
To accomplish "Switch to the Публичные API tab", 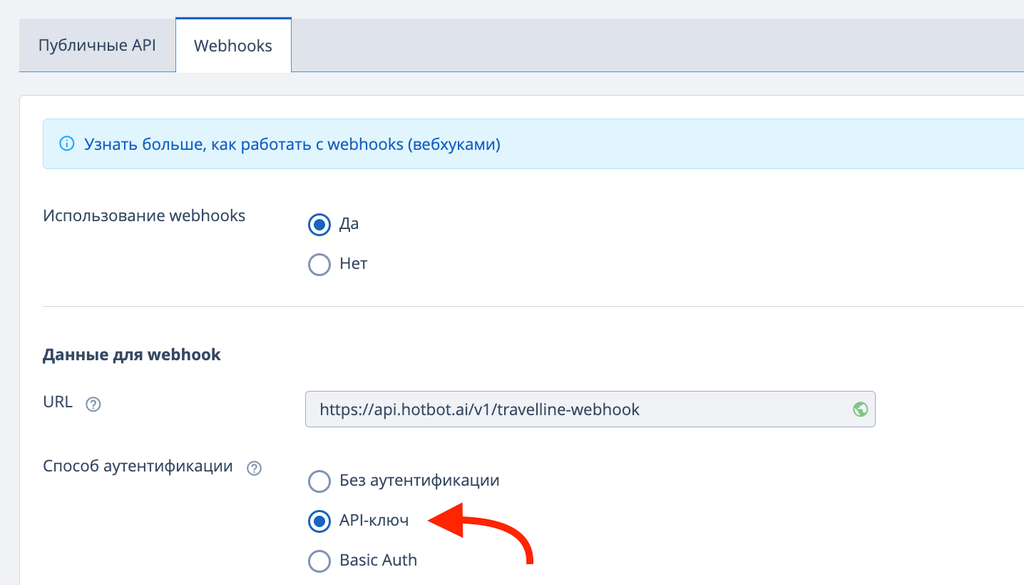I will (x=97, y=45).
